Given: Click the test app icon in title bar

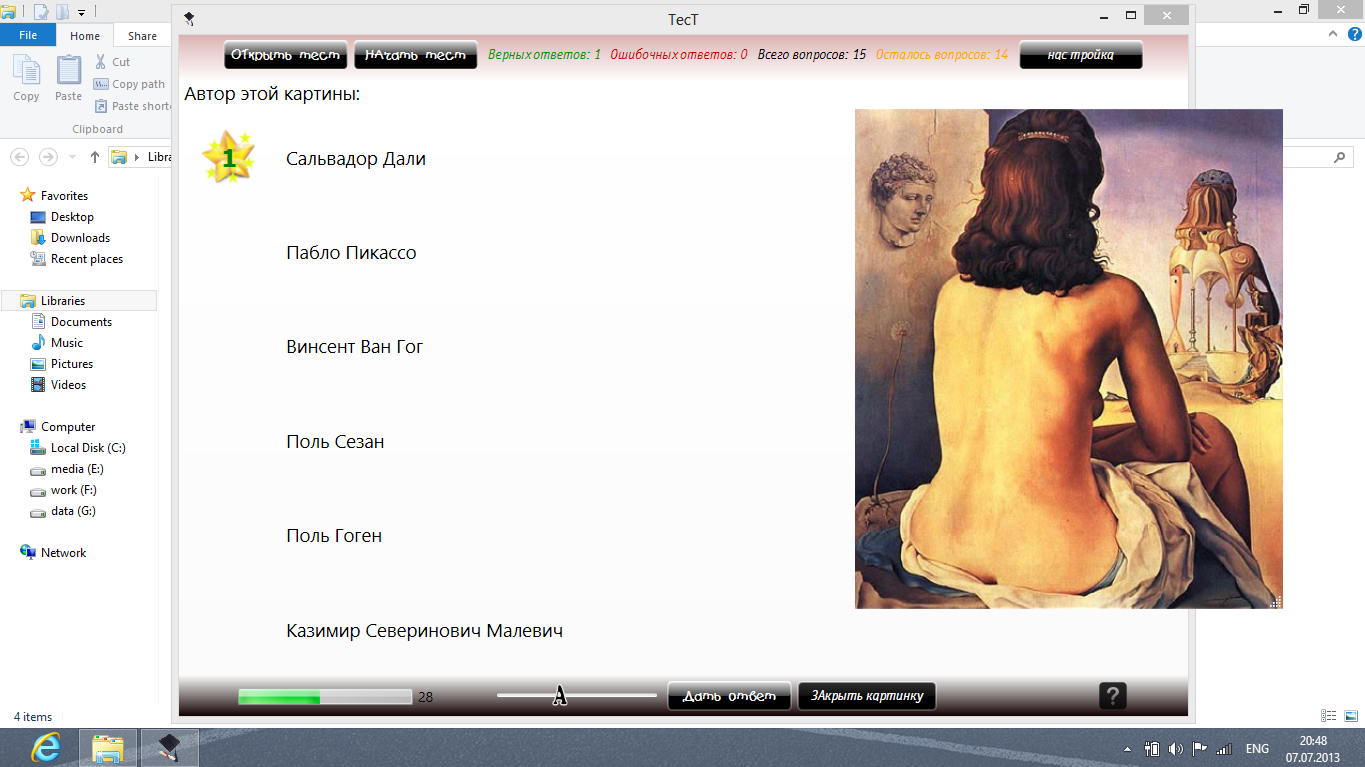Looking at the screenshot, I should coord(189,18).
